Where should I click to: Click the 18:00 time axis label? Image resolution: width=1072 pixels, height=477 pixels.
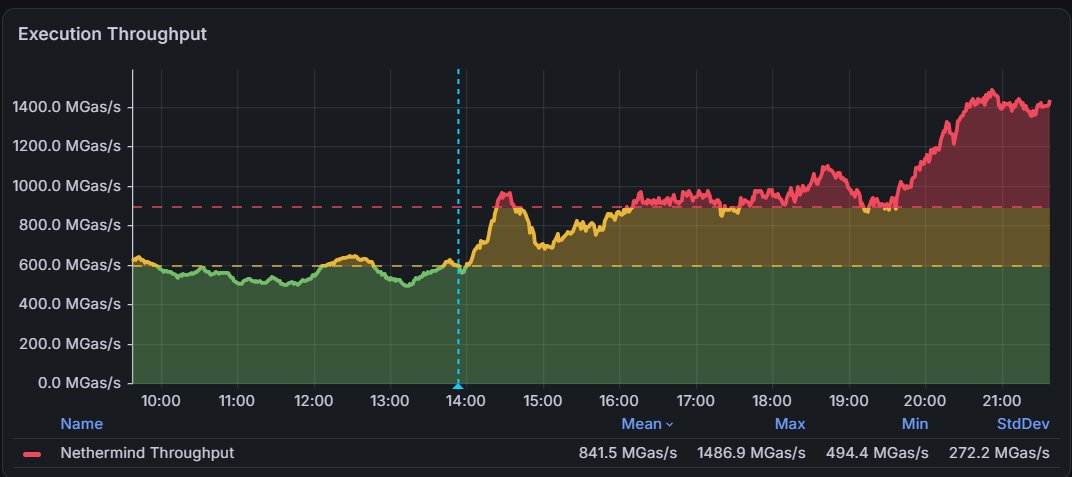tap(773, 401)
